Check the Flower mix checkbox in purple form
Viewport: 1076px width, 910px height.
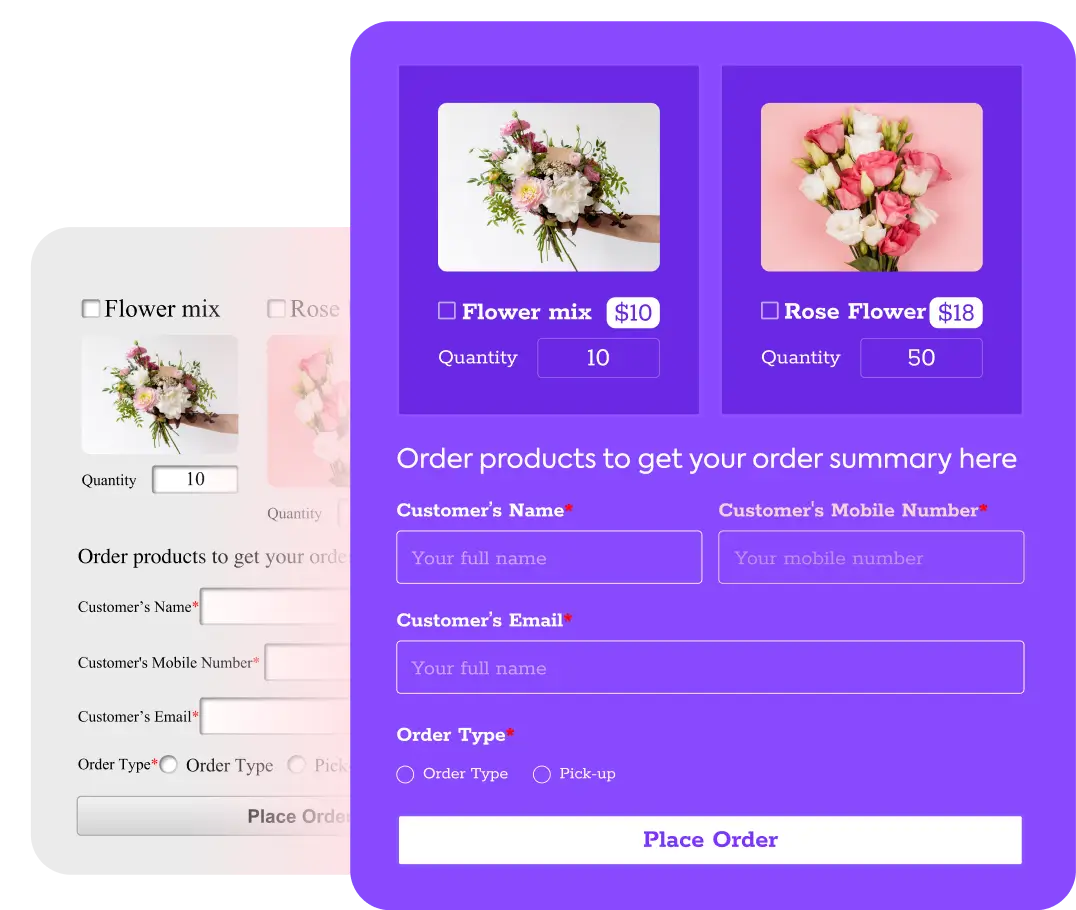(447, 311)
